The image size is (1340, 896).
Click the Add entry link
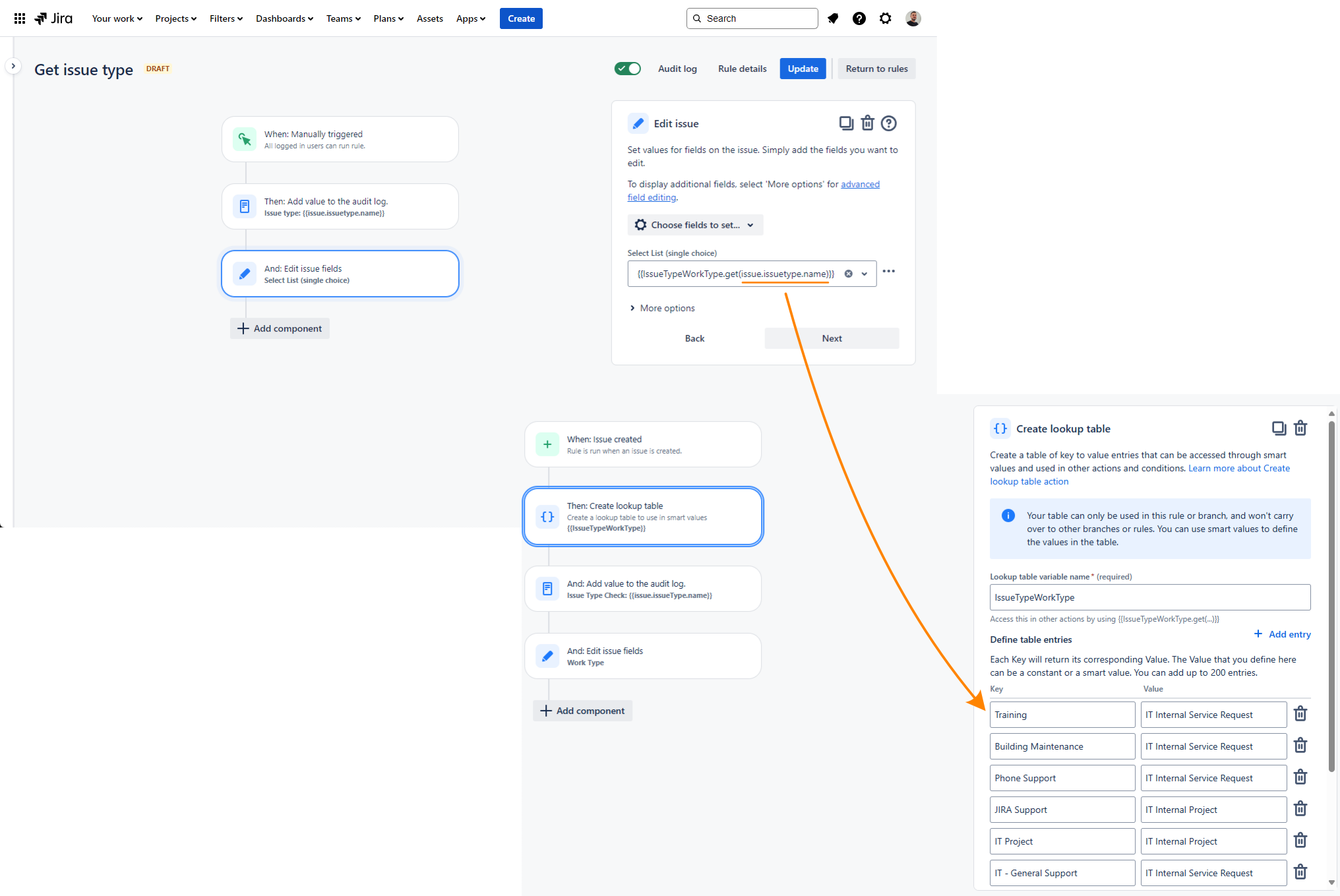[1281, 634]
